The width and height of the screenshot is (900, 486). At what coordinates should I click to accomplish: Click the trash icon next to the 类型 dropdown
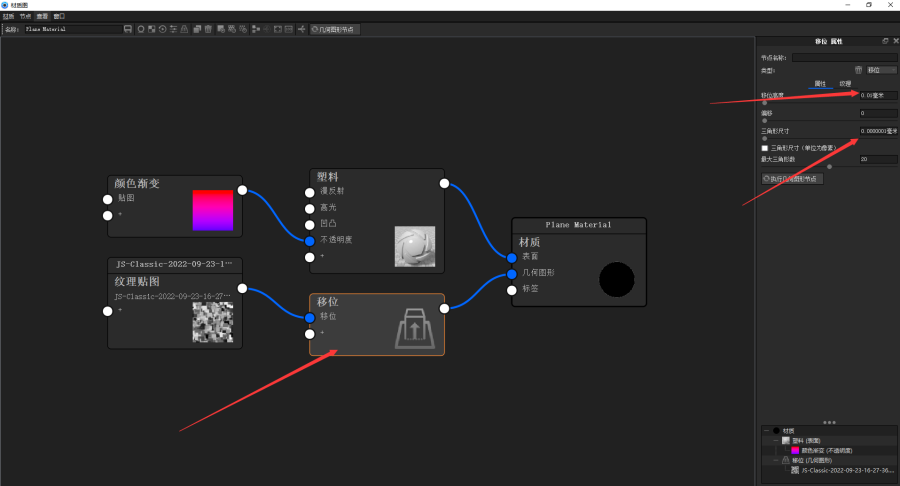coord(857,70)
